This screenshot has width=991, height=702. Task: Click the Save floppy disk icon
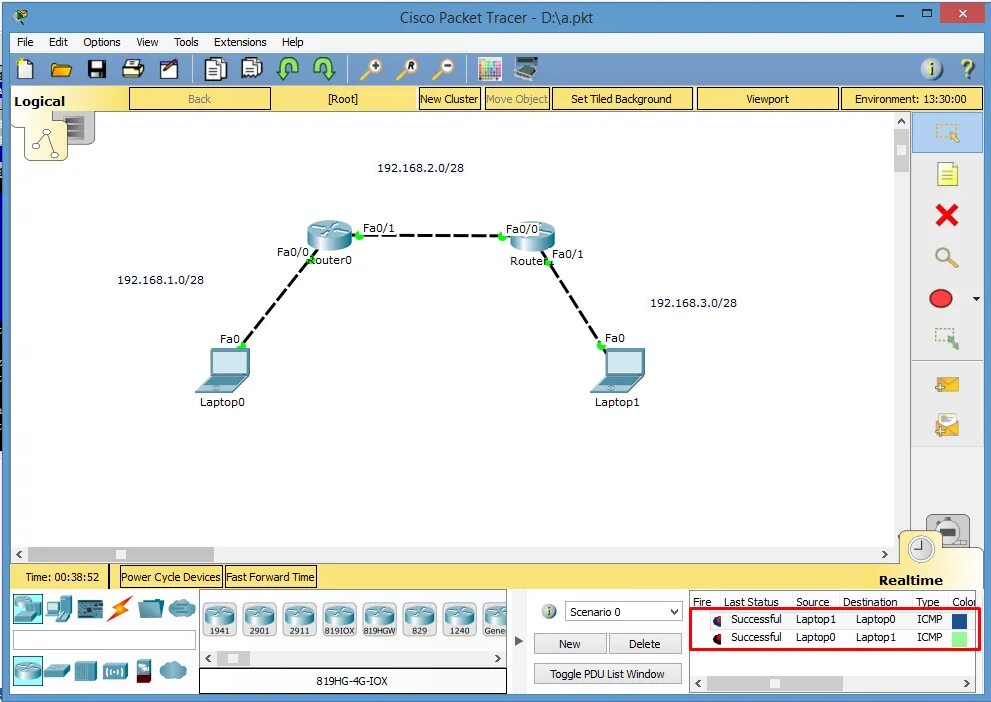[97, 70]
